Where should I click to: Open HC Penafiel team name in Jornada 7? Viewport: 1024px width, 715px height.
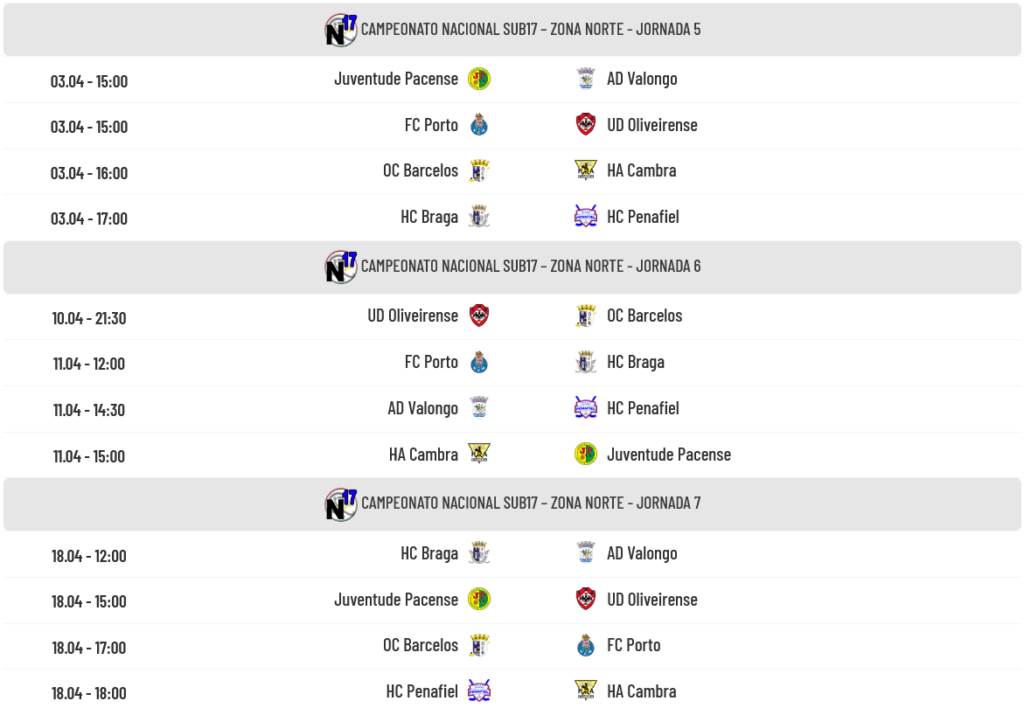point(422,691)
